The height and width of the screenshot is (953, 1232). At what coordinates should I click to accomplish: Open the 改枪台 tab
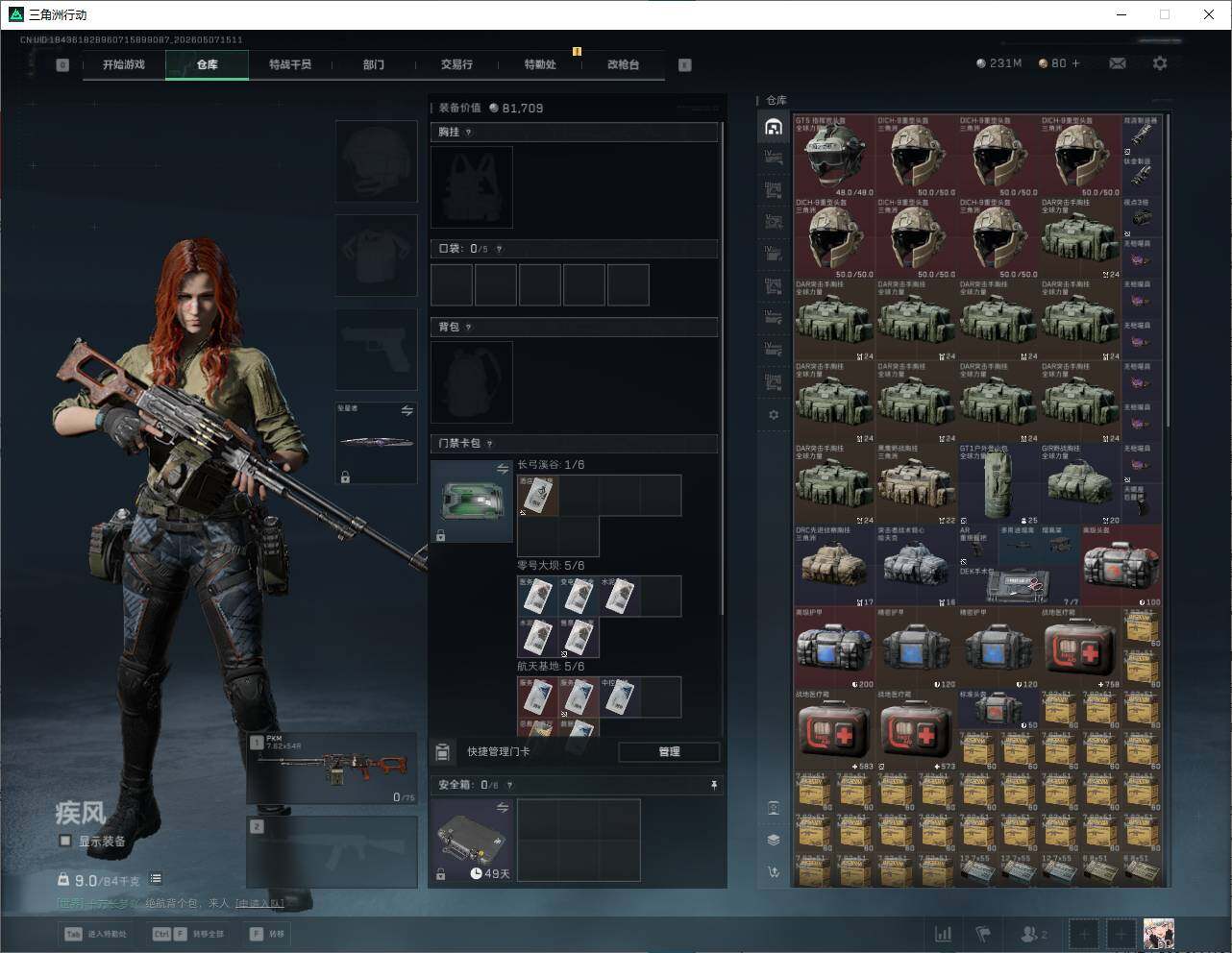click(623, 64)
